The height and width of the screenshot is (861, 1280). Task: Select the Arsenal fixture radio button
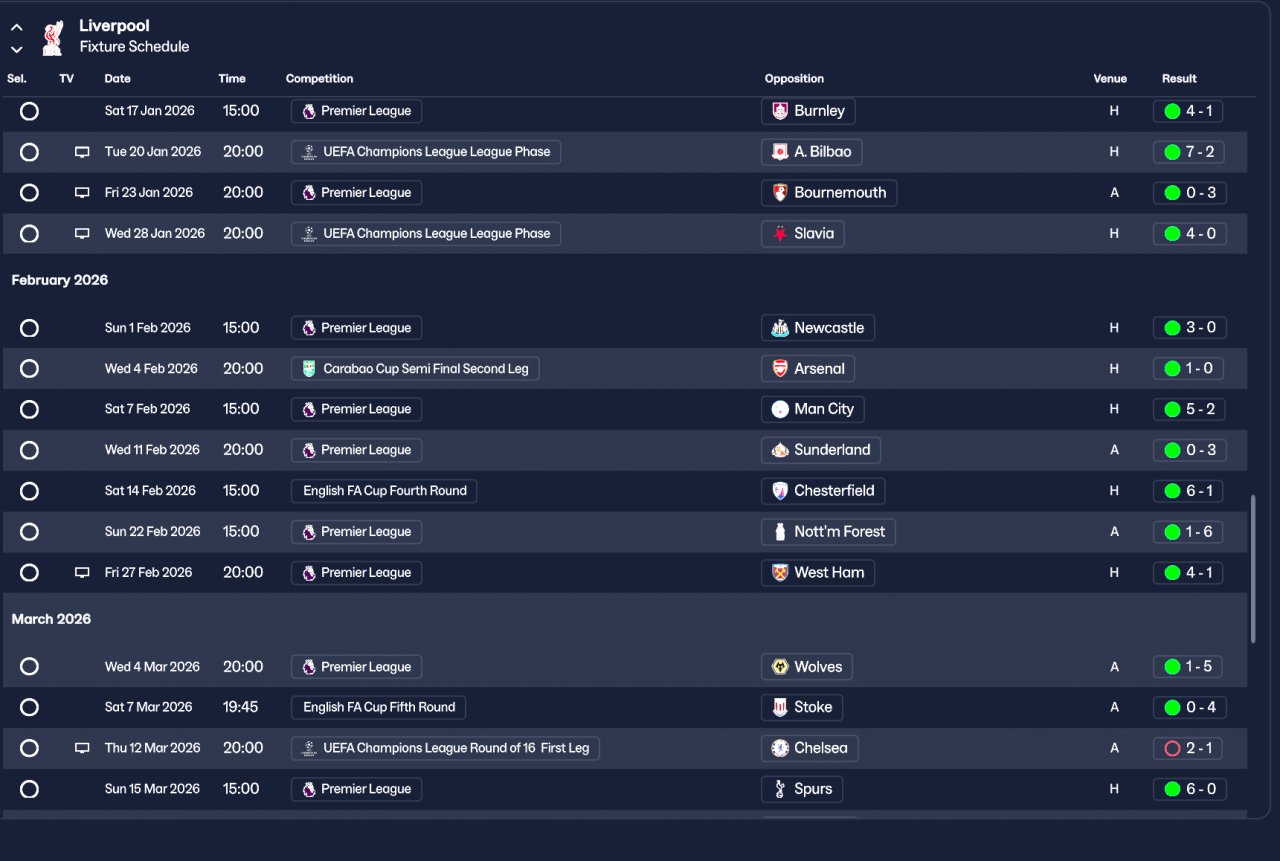29,369
